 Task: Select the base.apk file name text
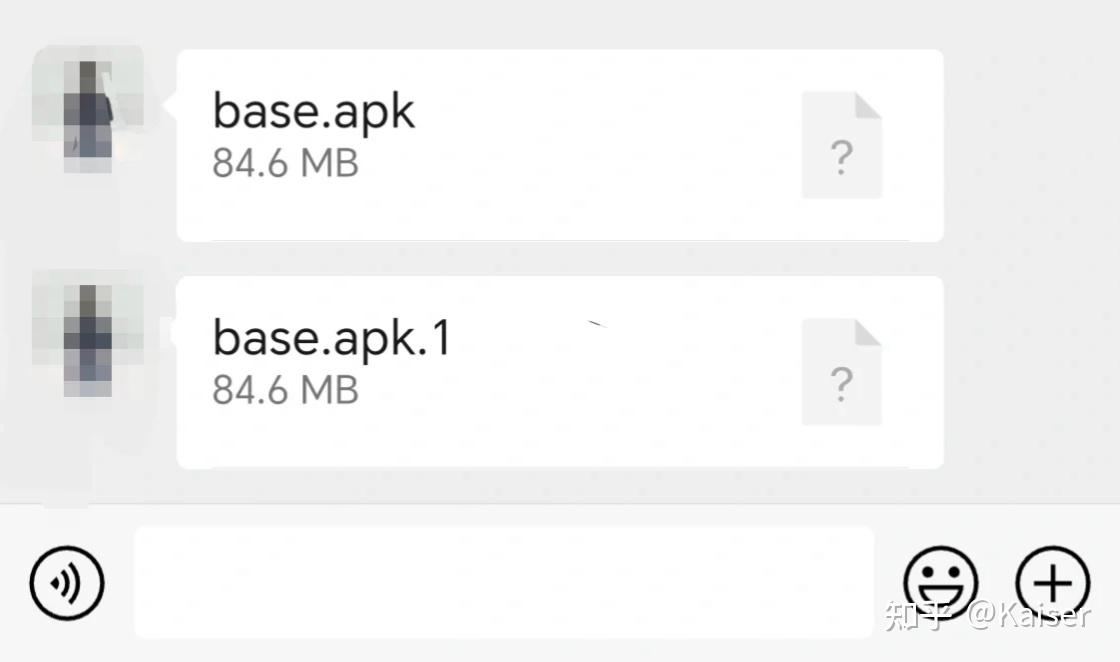[x=314, y=110]
